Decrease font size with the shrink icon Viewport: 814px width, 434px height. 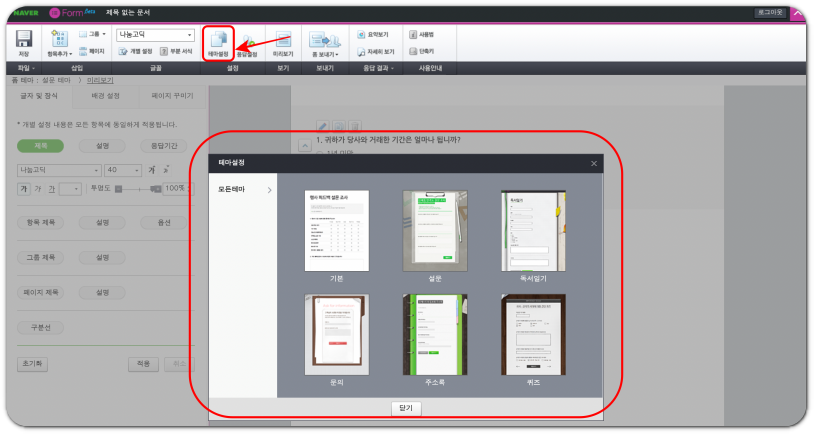(x=166, y=170)
